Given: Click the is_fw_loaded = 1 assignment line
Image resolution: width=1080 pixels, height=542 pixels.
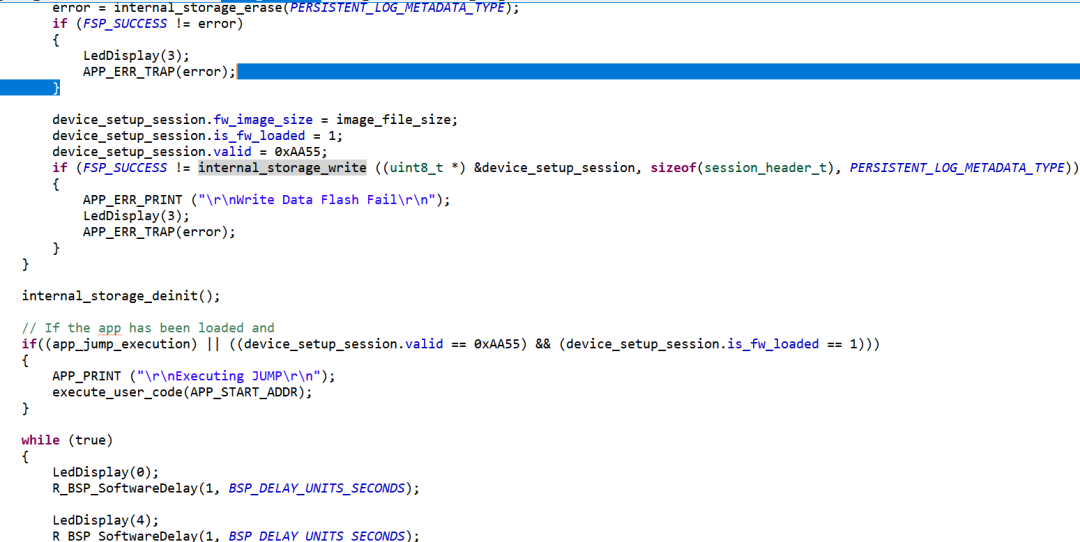Looking at the screenshot, I should point(198,136).
